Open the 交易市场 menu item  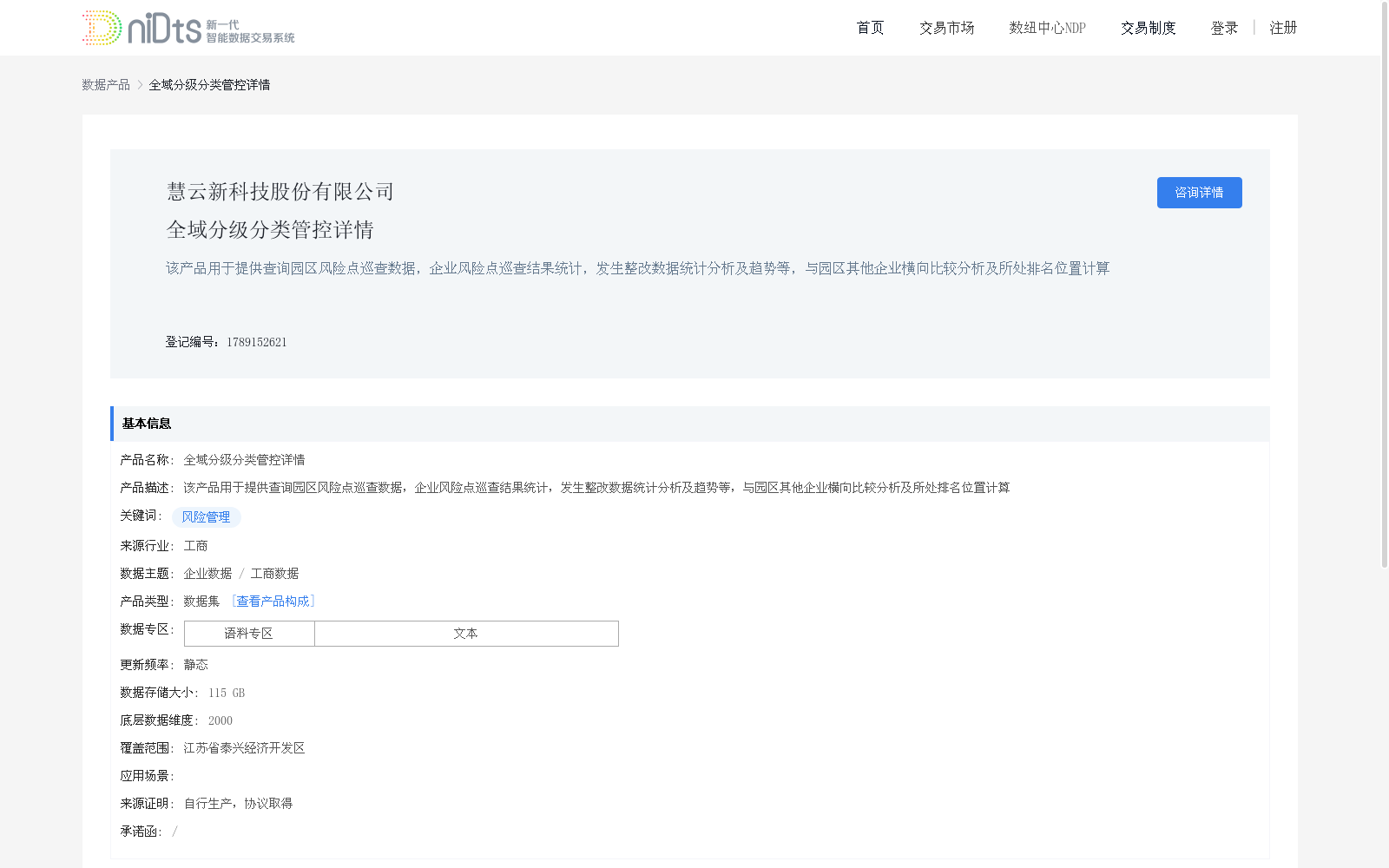pos(946,28)
